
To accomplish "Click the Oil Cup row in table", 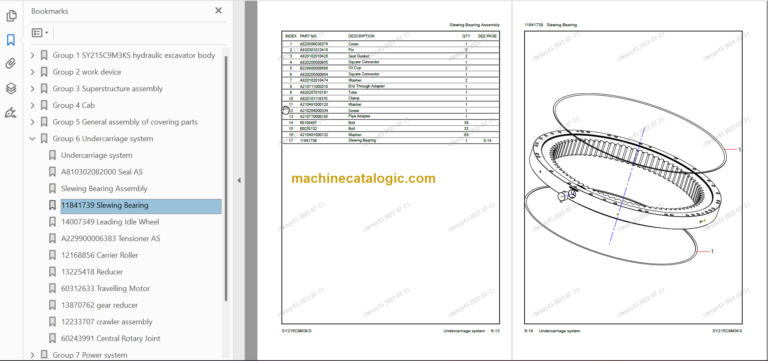I will pos(390,68).
